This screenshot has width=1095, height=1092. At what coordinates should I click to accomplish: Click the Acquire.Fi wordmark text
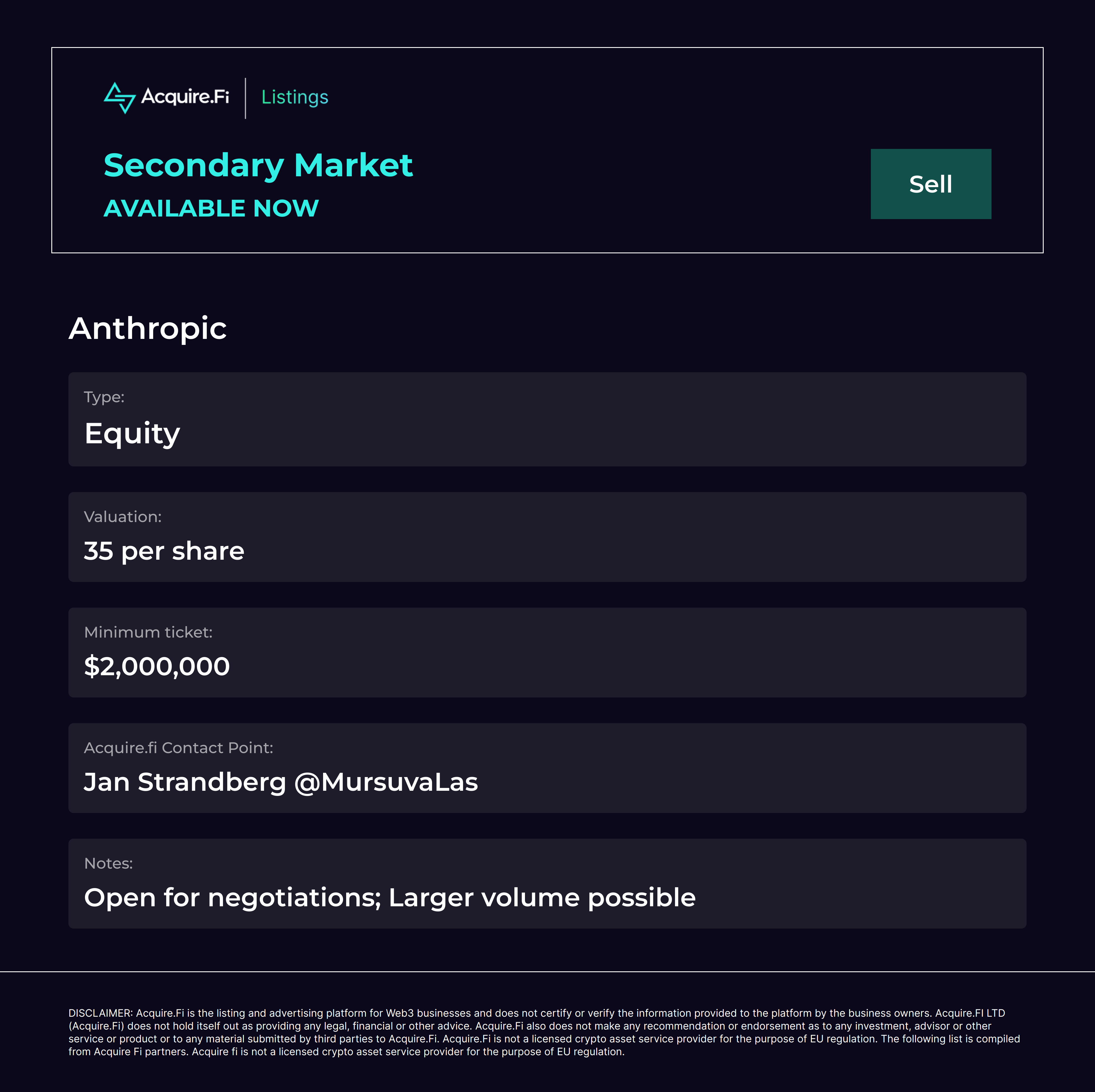pos(185,96)
